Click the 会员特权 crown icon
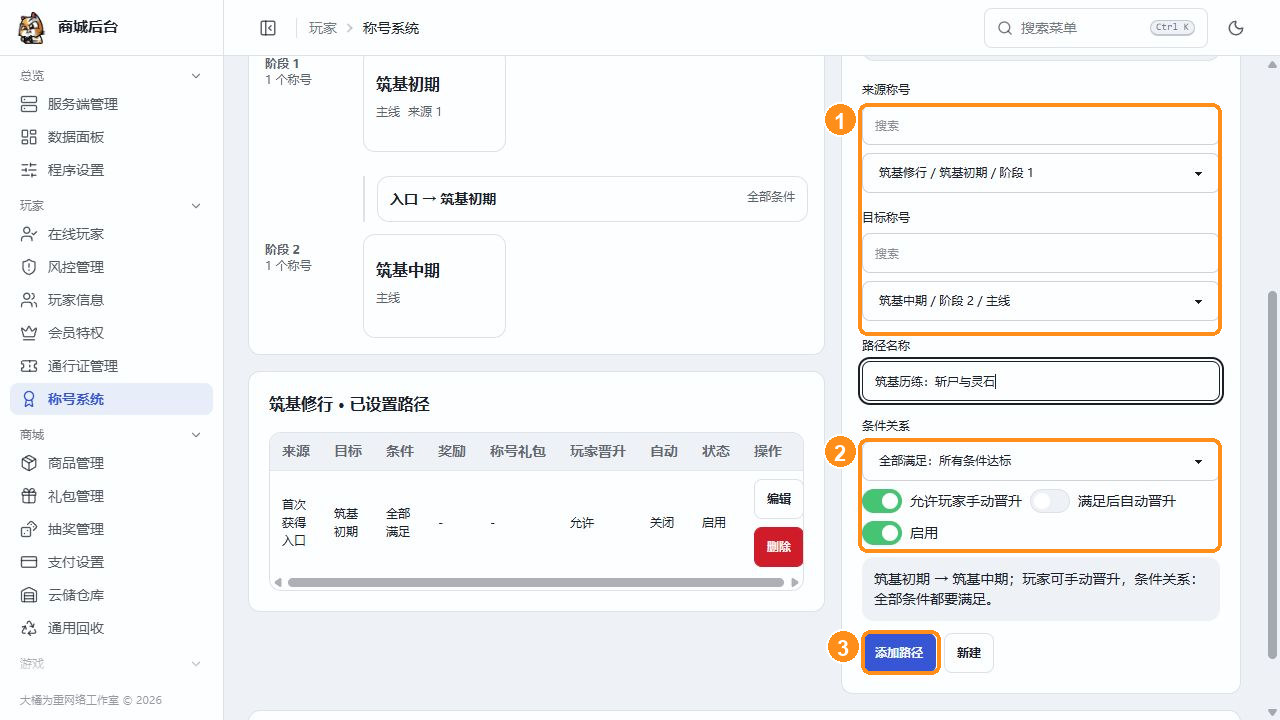The image size is (1280, 720). click(x=29, y=333)
